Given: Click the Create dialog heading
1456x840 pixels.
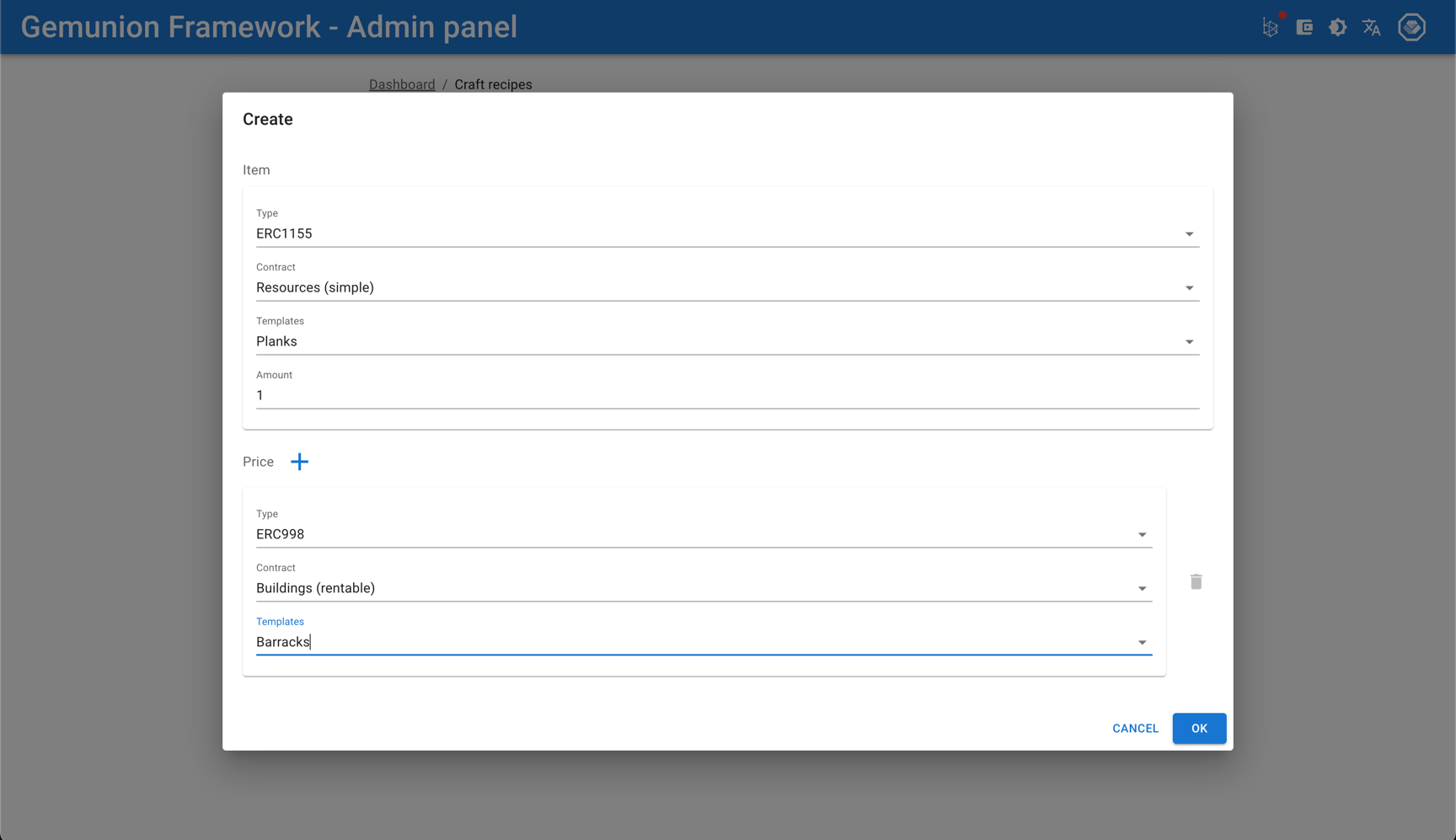Looking at the screenshot, I should click(x=268, y=120).
